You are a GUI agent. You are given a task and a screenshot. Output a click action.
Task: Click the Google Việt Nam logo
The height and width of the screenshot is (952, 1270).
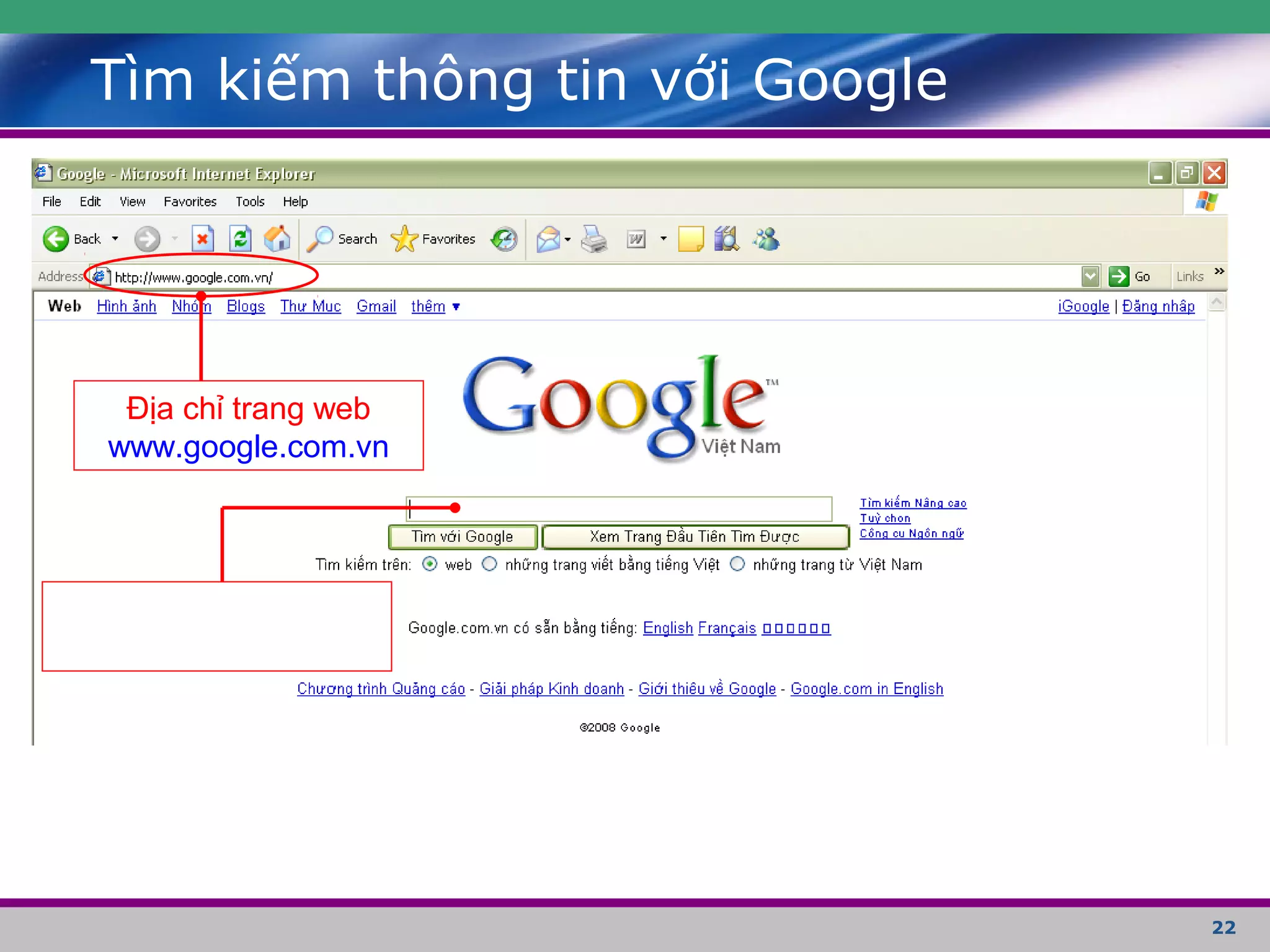pos(621,408)
